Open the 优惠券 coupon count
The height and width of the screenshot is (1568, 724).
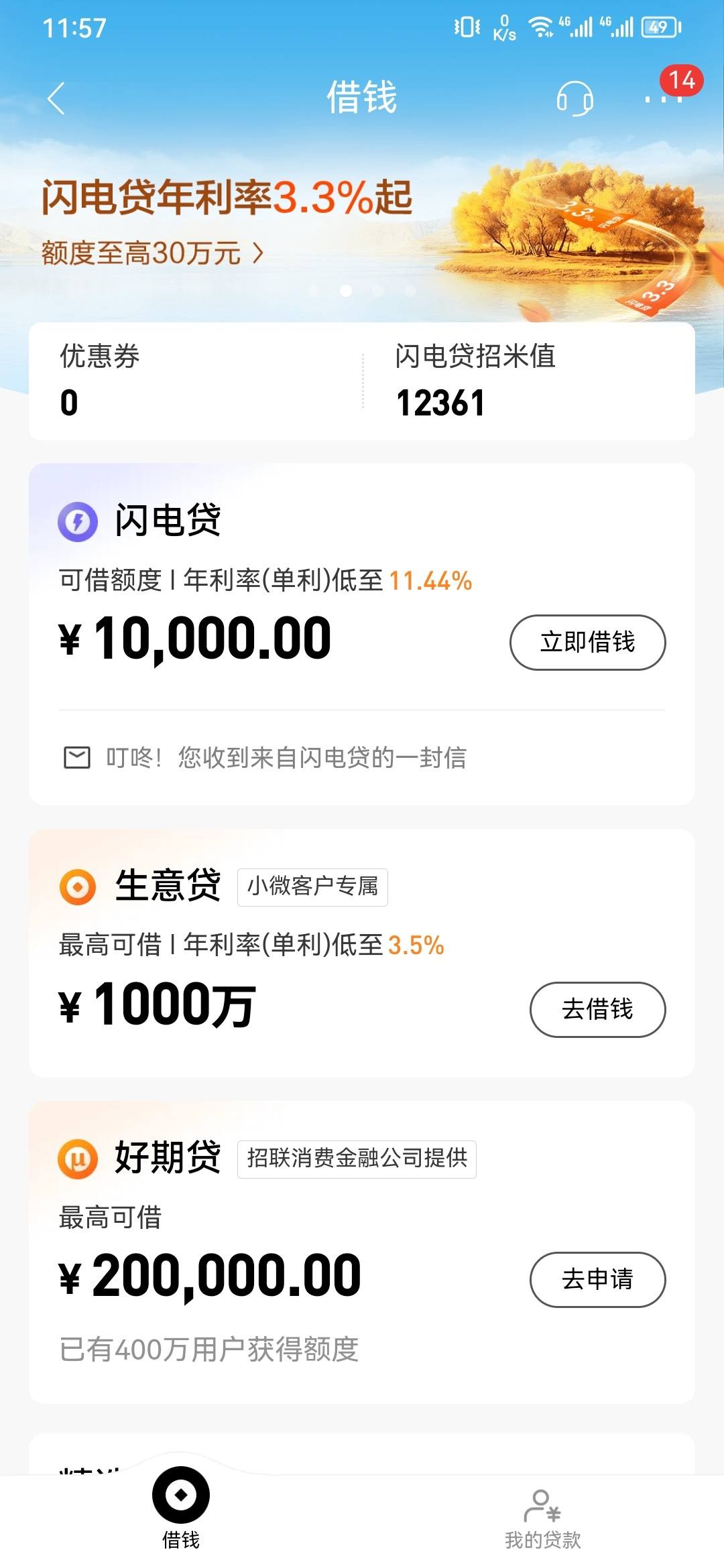100,381
